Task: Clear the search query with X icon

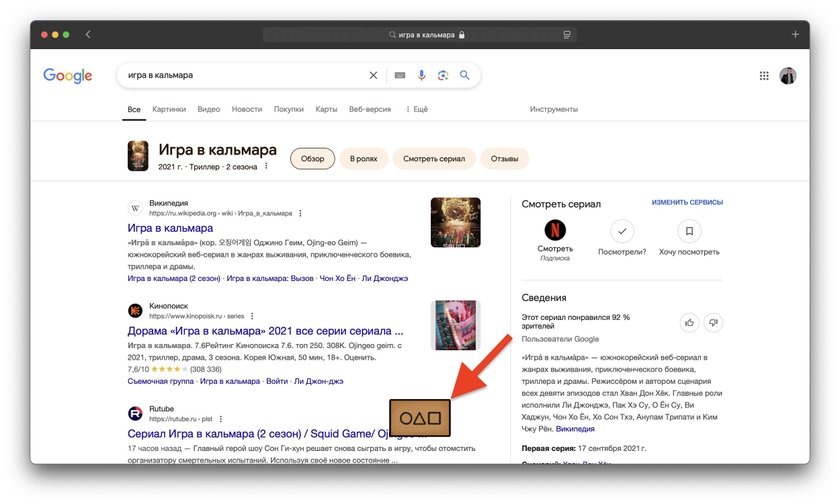Action: click(373, 76)
